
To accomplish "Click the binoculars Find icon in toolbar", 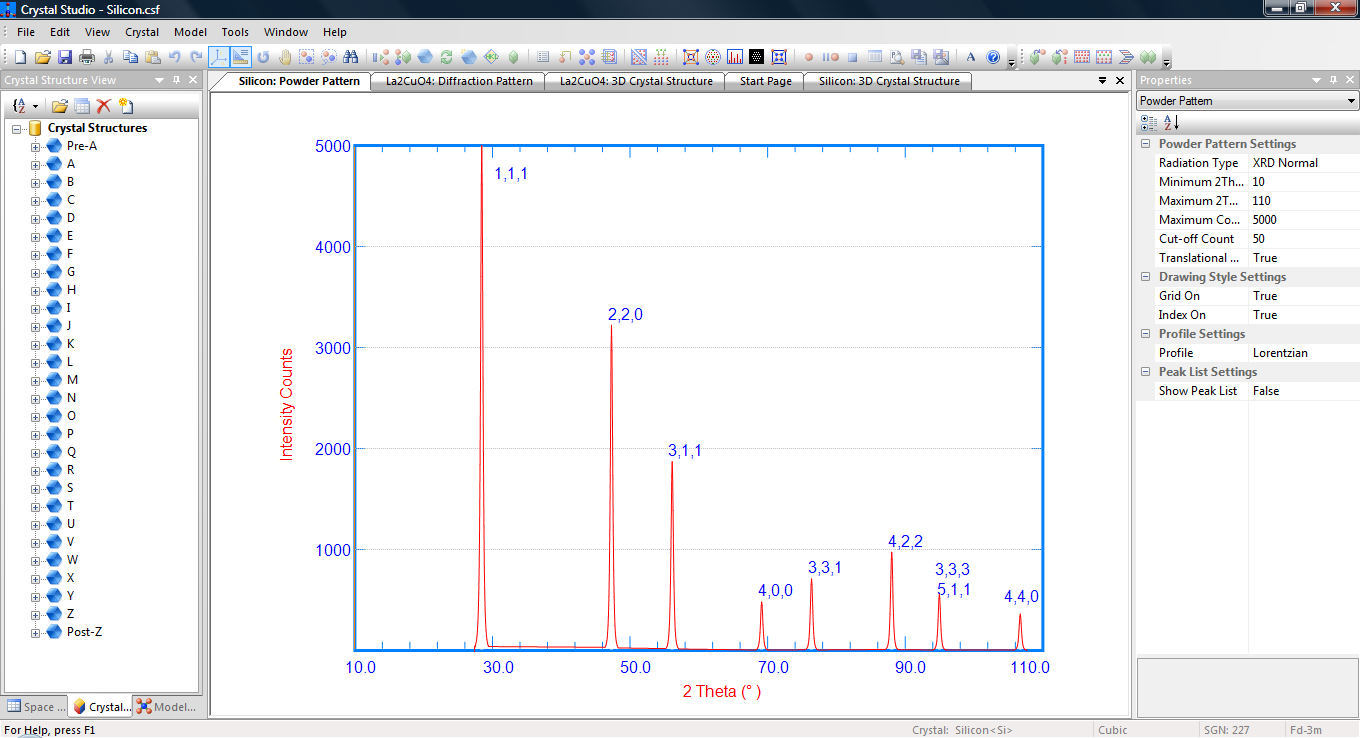I will (x=351, y=57).
